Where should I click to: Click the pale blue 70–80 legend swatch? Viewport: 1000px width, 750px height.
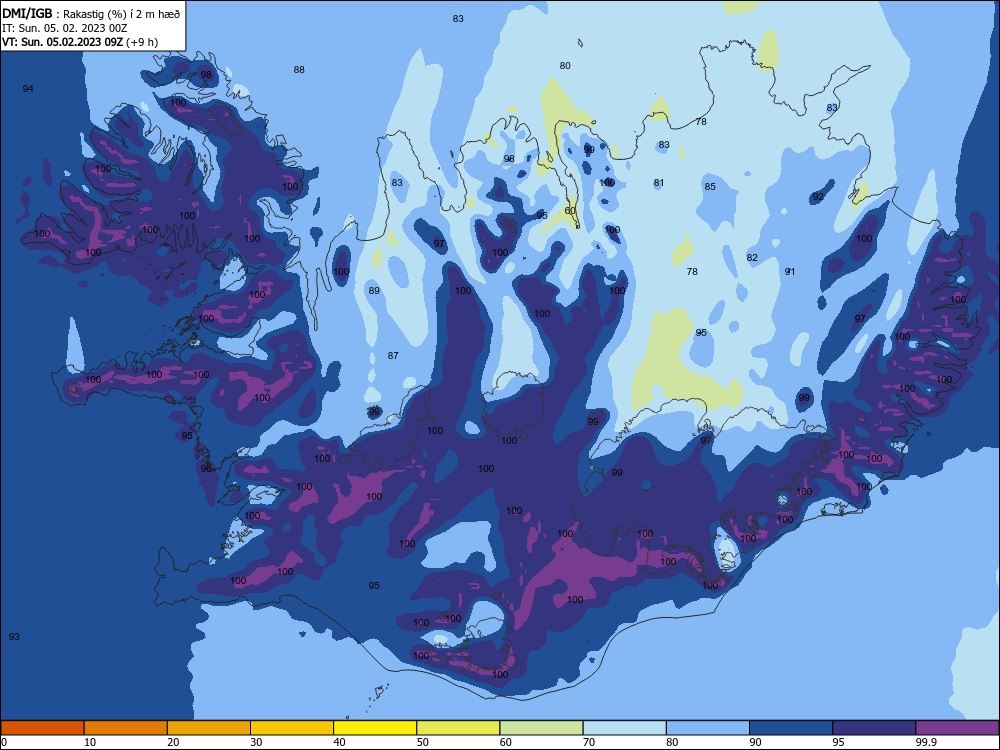pyautogui.click(x=624, y=728)
